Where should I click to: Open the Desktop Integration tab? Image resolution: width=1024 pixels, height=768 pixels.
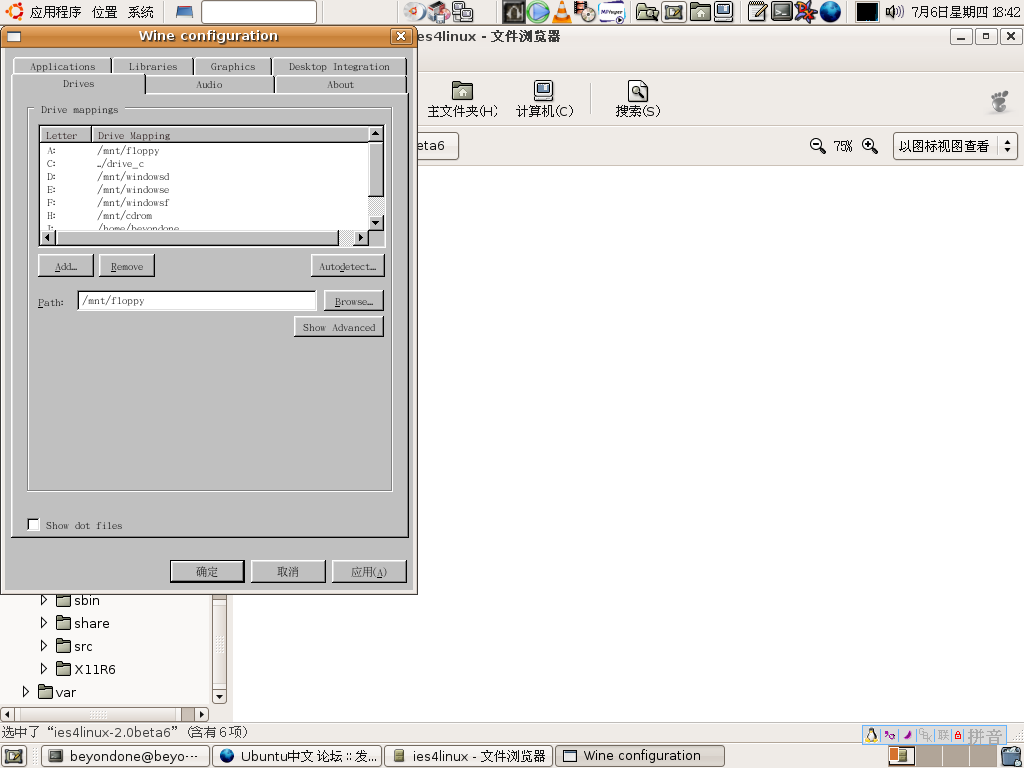pos(339,67)
